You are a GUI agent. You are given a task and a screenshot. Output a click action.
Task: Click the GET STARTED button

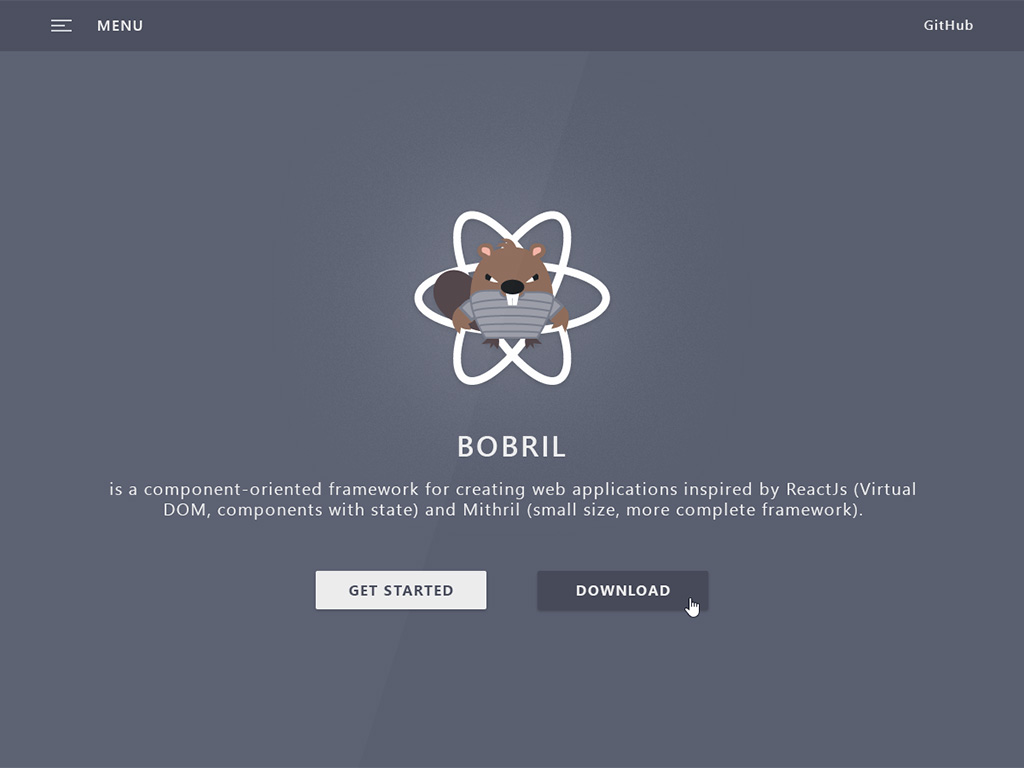(x=401, y=590)
